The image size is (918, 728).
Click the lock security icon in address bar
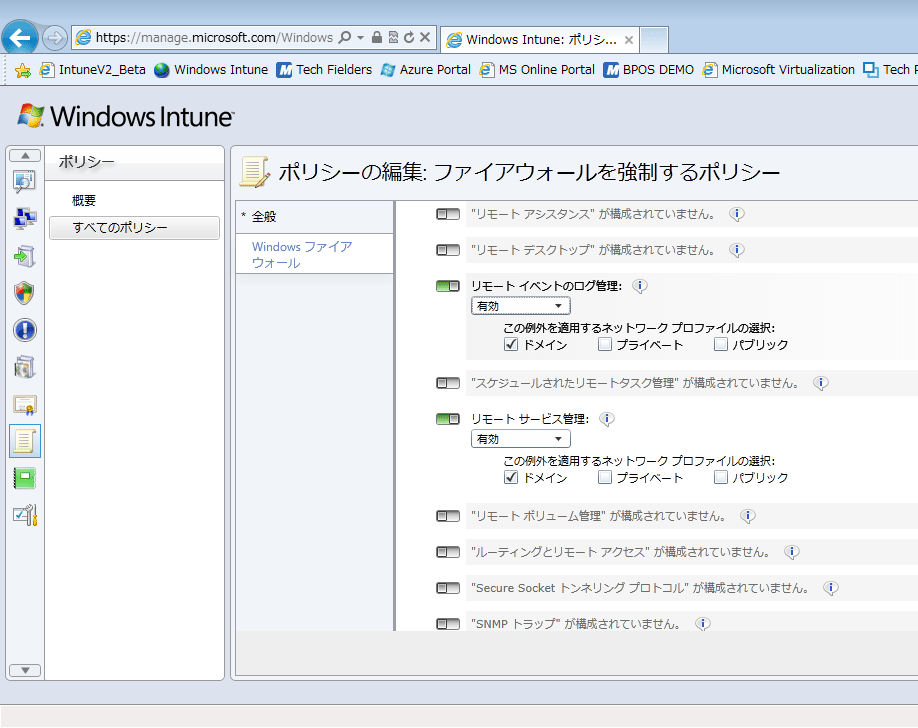pyautogui.click(x=377, y=37)
